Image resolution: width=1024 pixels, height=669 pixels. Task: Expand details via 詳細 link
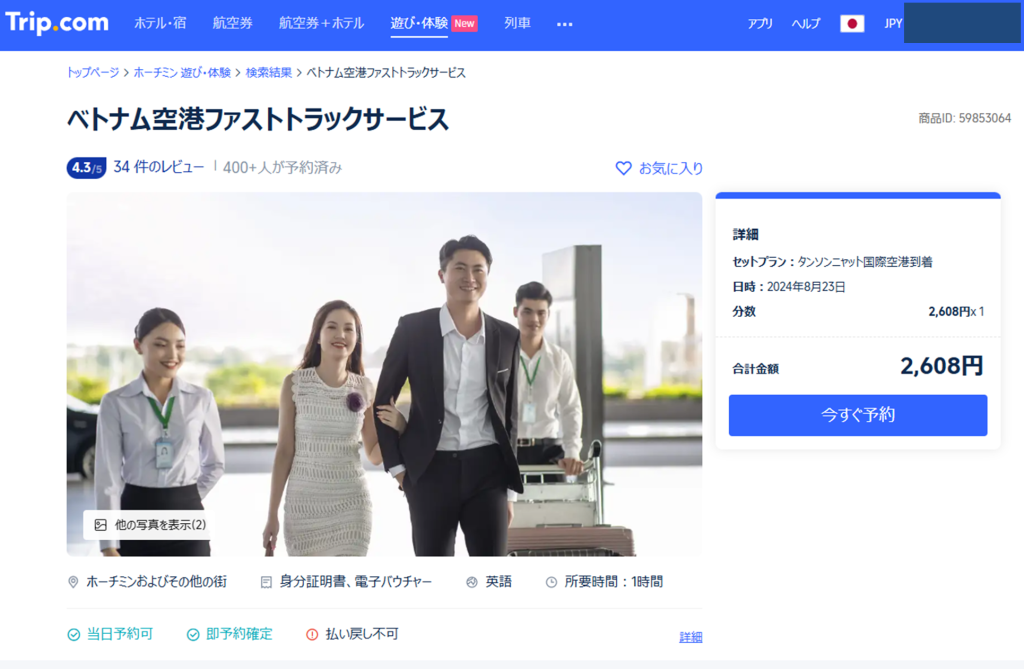coord(691,637)
